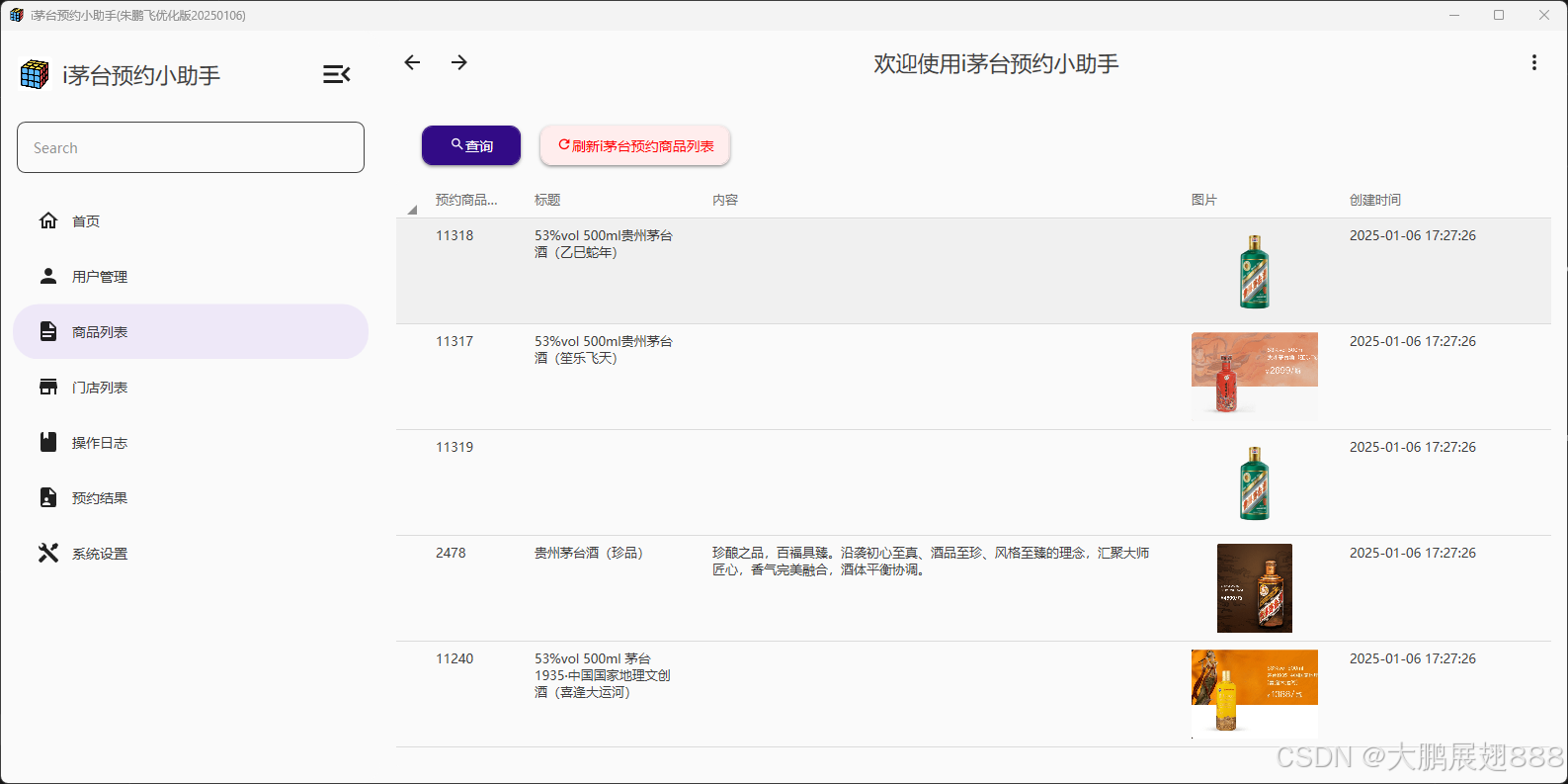
Task: Click creation time in row 11318
Action: (1413, 235)
